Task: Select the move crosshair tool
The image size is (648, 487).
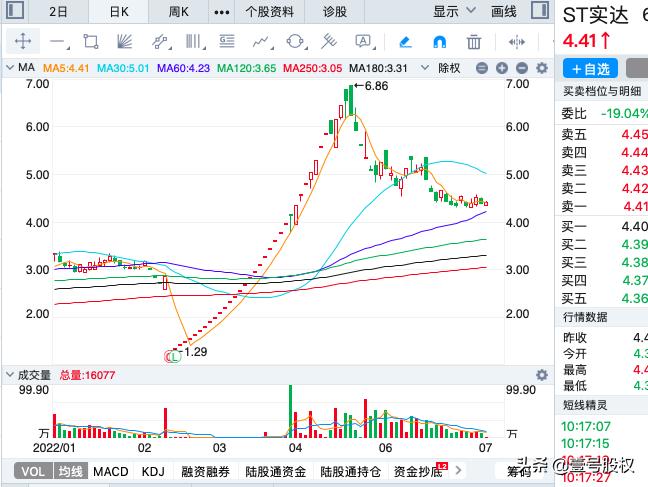Action: pos(23,41)
